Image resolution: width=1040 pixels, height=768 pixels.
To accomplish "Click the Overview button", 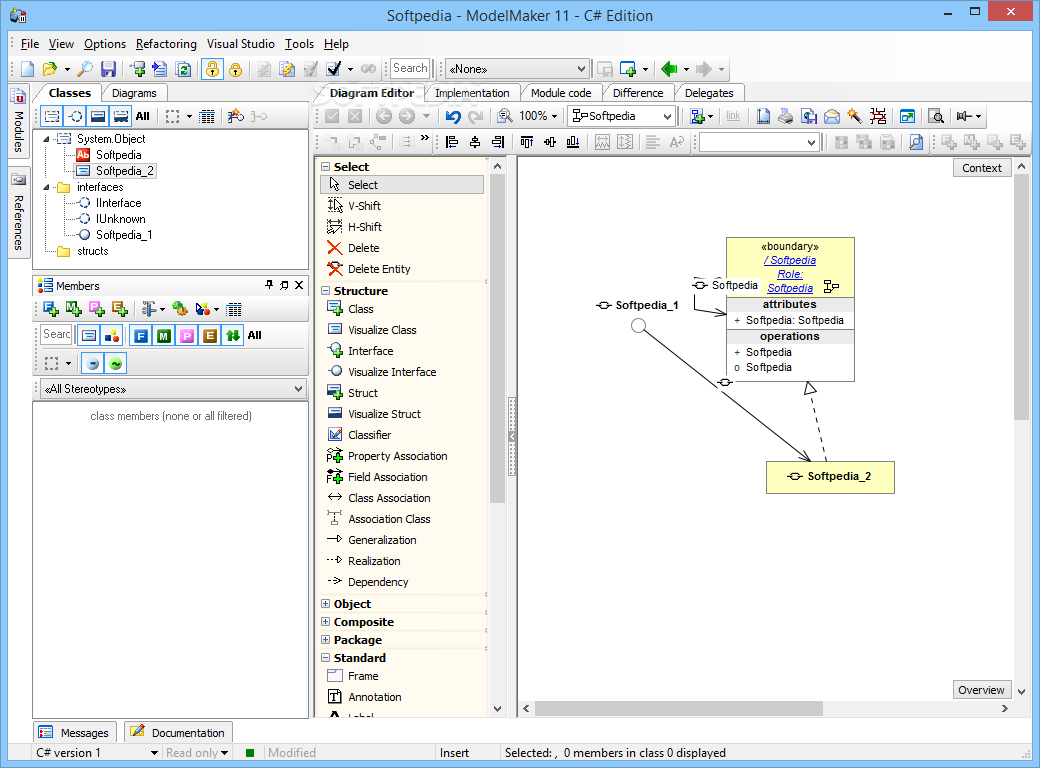I will coord(982,690).
